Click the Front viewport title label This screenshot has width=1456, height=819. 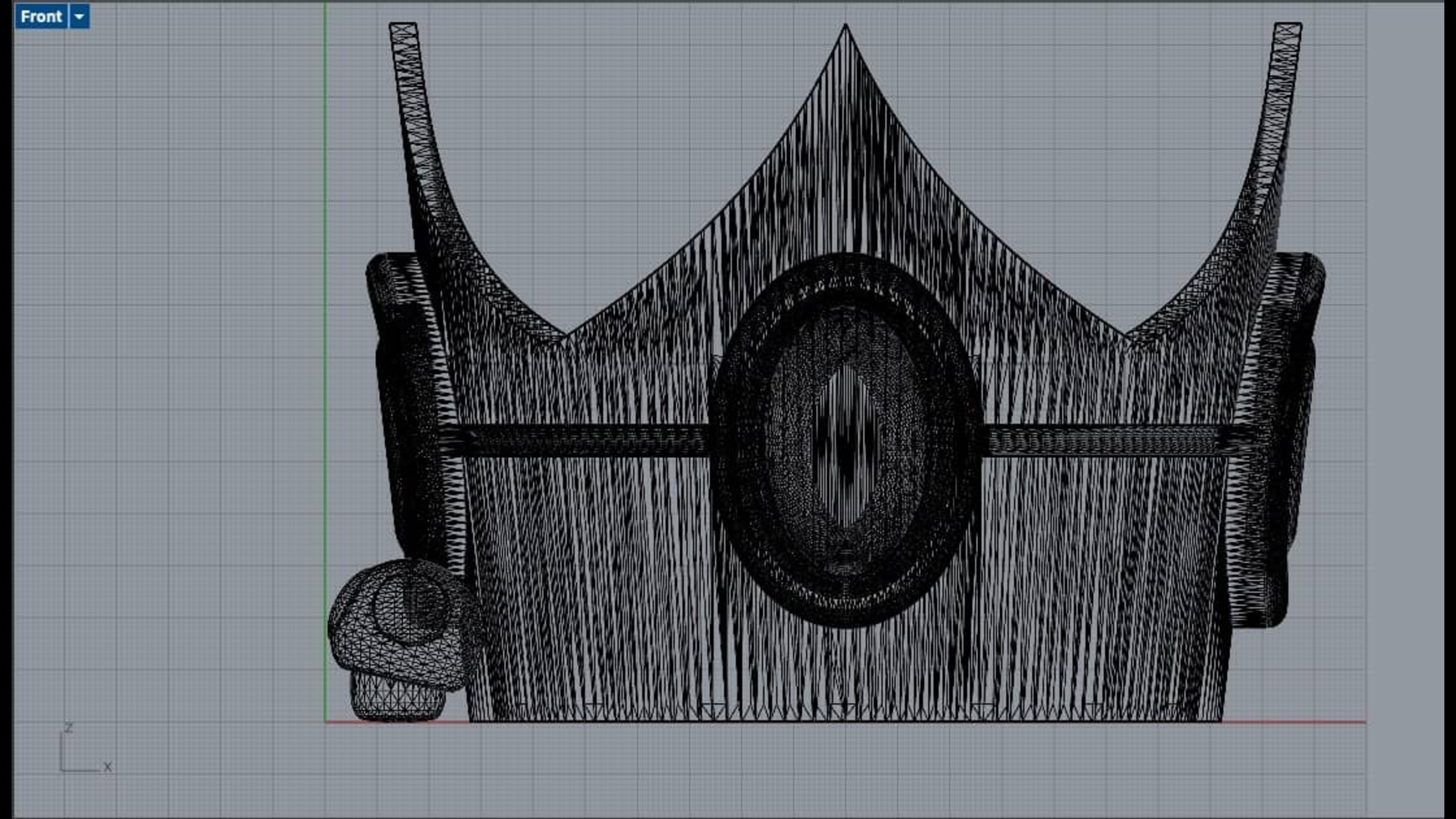coord(41,17)
